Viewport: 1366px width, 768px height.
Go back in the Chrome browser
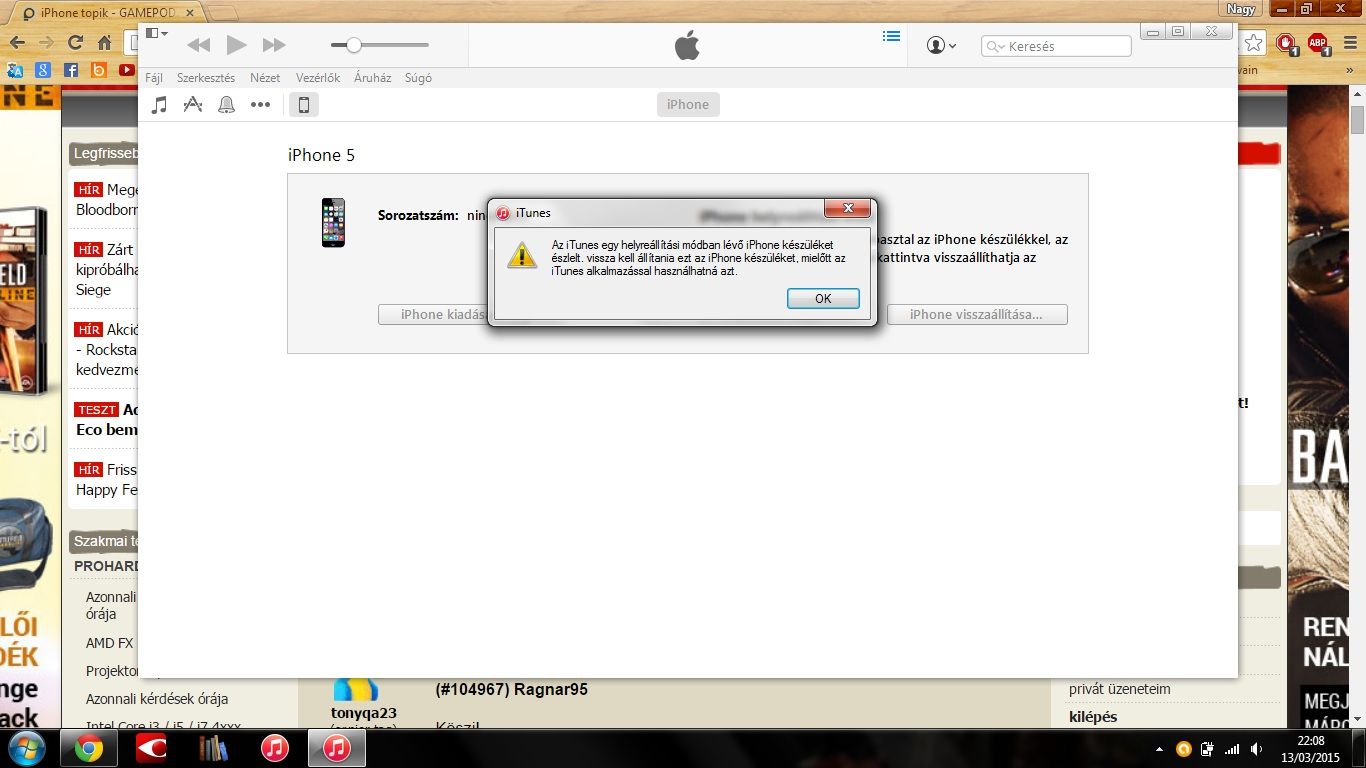(16, 43)
